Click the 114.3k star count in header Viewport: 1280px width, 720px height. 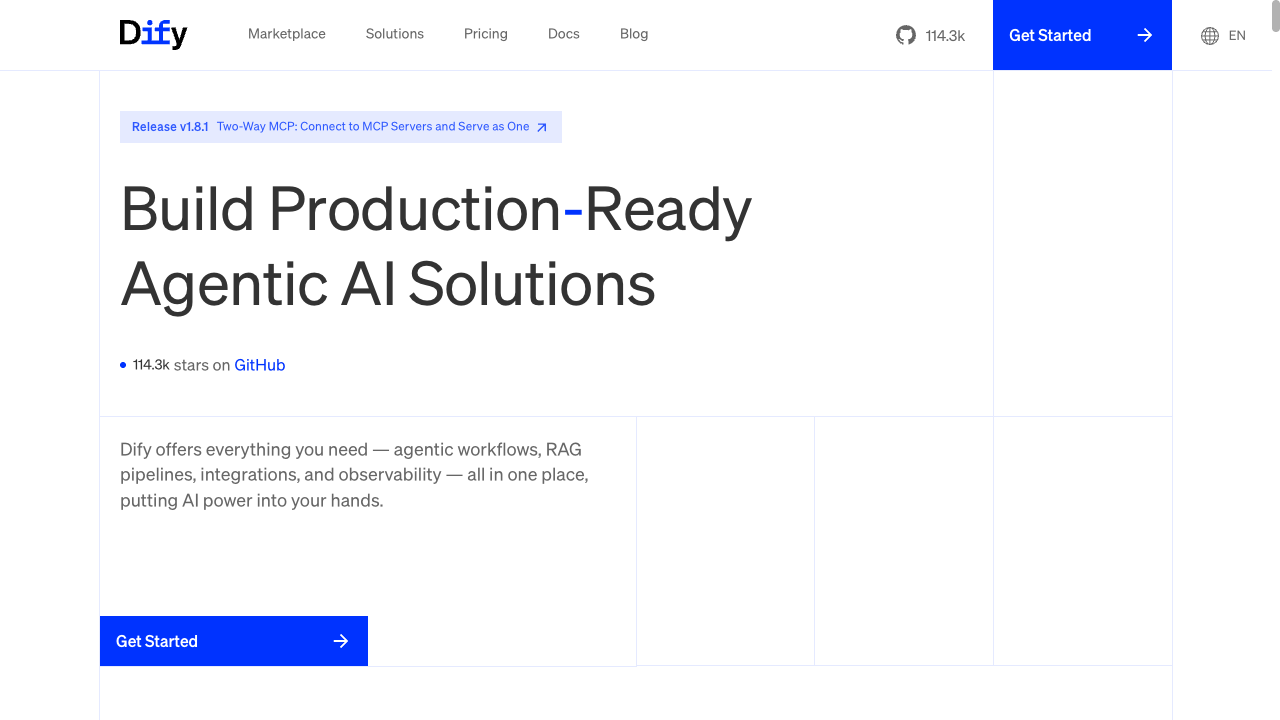[945, 36]
